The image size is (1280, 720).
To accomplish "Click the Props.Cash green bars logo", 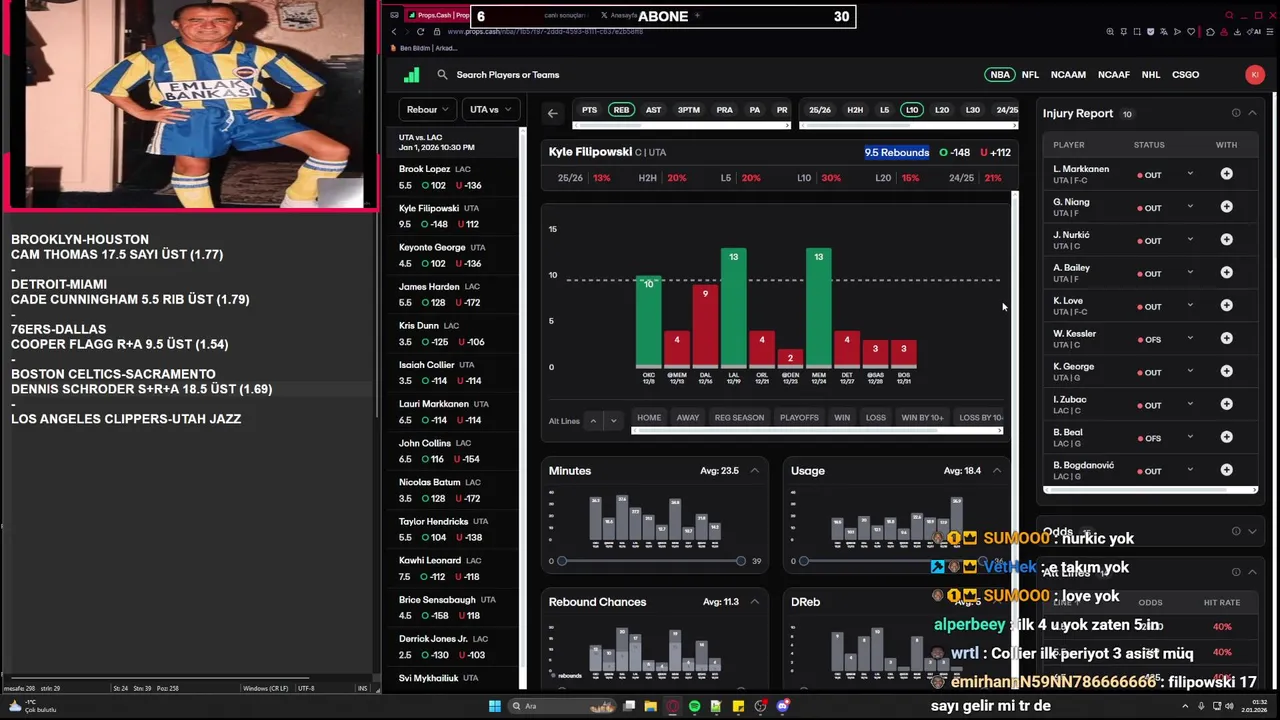I will (x=411, y=75).
